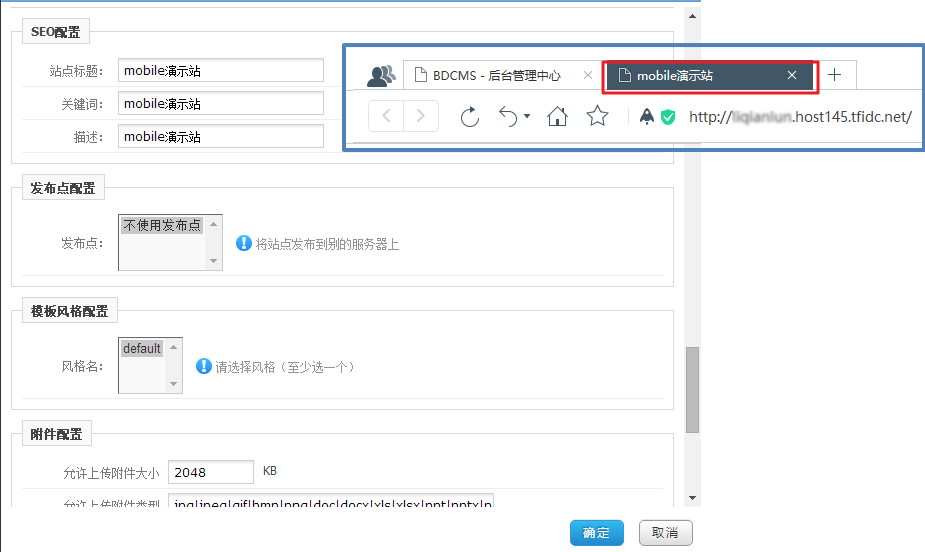
Task: Go to the browser home page icon
Action: tap(557, 116)
